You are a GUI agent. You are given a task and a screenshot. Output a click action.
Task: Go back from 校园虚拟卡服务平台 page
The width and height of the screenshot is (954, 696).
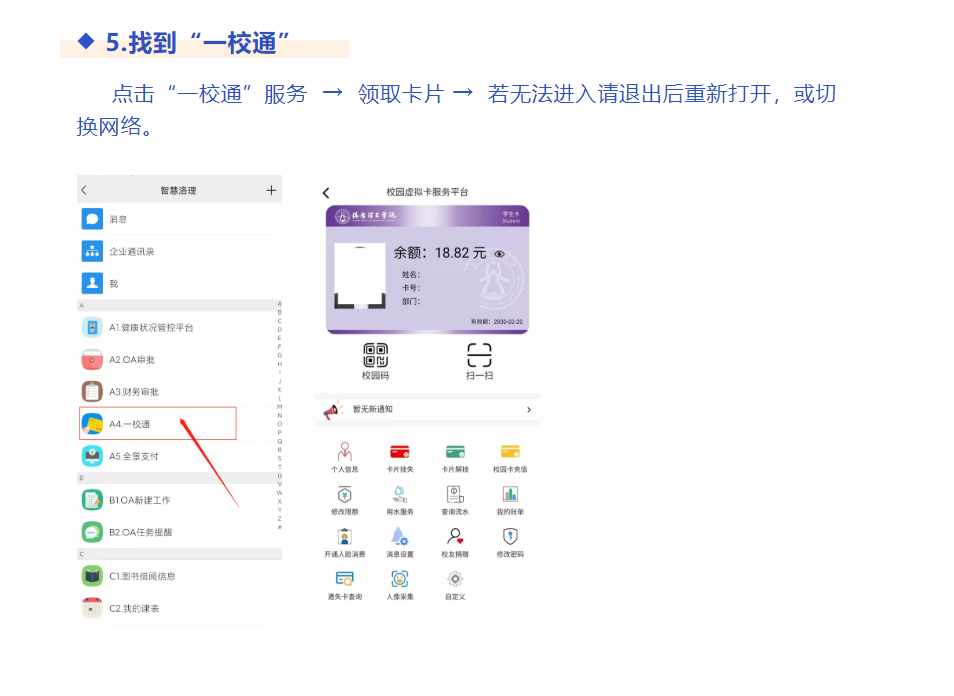pos(326,192)
